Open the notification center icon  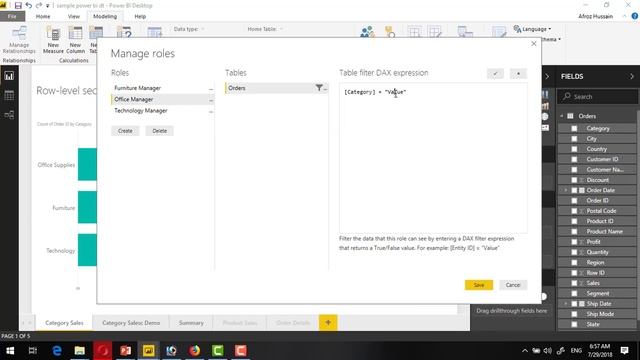(624, 351)
